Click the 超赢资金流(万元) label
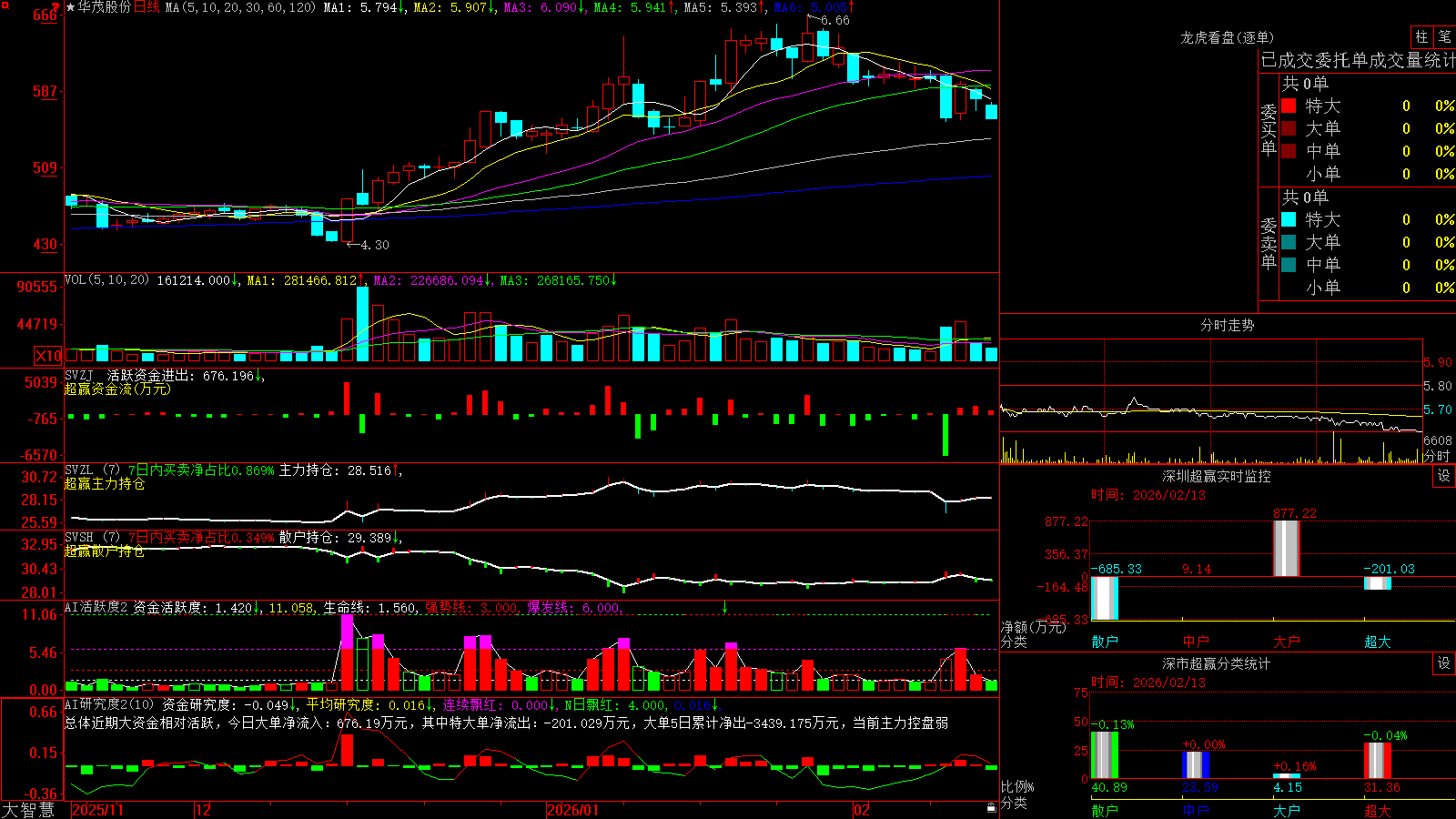Viewport: 1456px width, 819px height. pyautogui.click(x=117, y=389)
